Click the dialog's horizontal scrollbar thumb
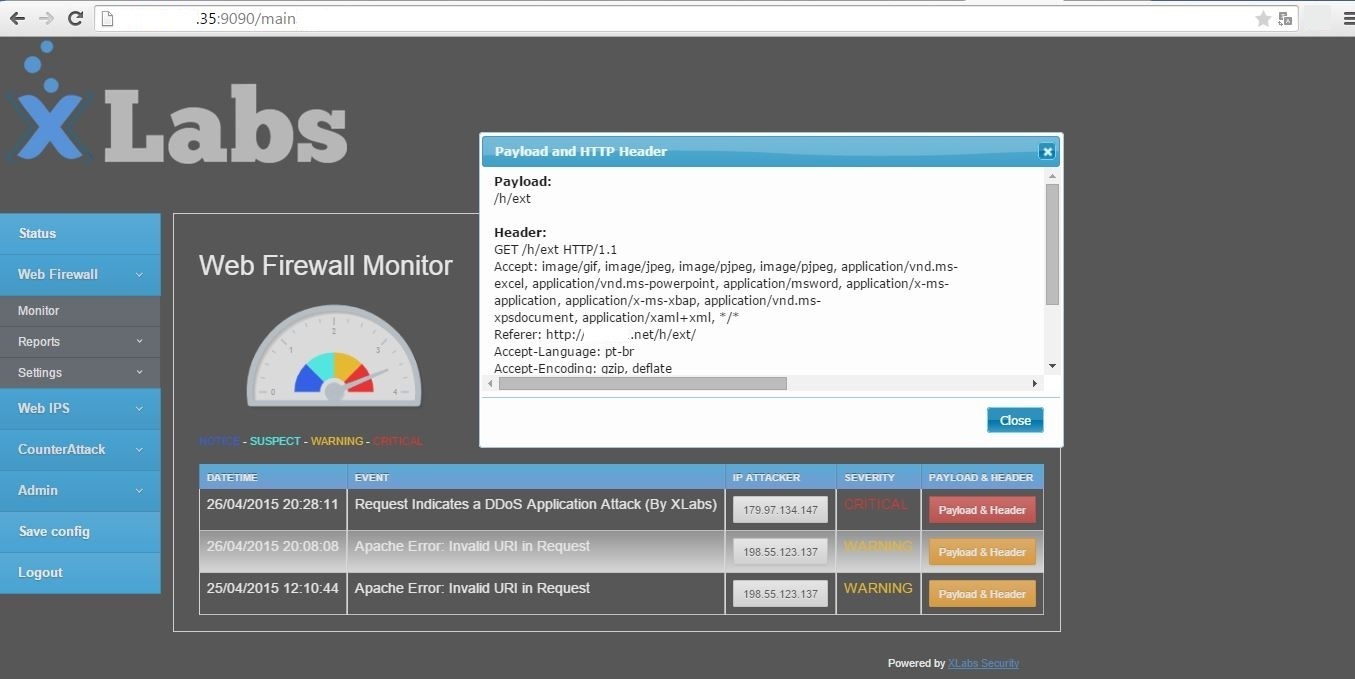The width and height of the screenshot is (1355, 679). (643, 383)
